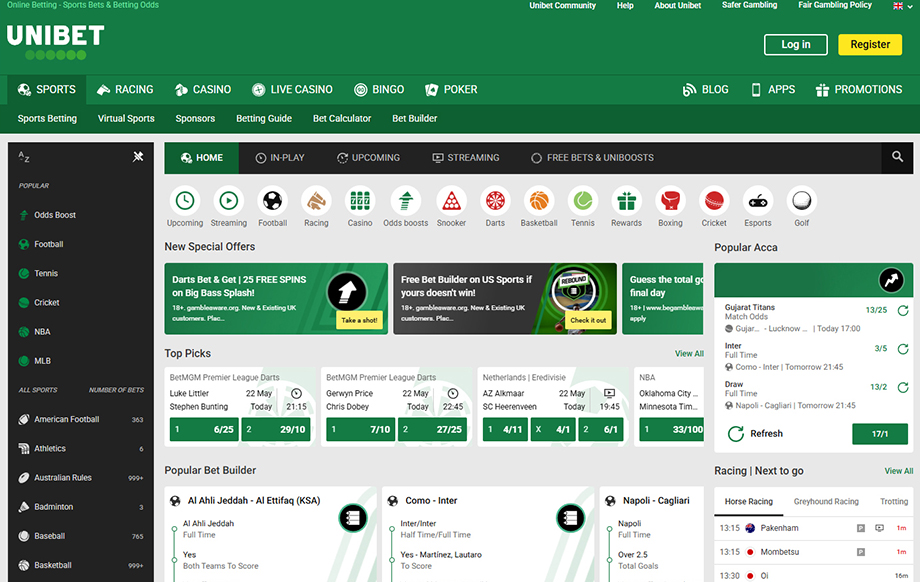Switch to the Upcoming tab
The image size is (920, 582).
368,158
